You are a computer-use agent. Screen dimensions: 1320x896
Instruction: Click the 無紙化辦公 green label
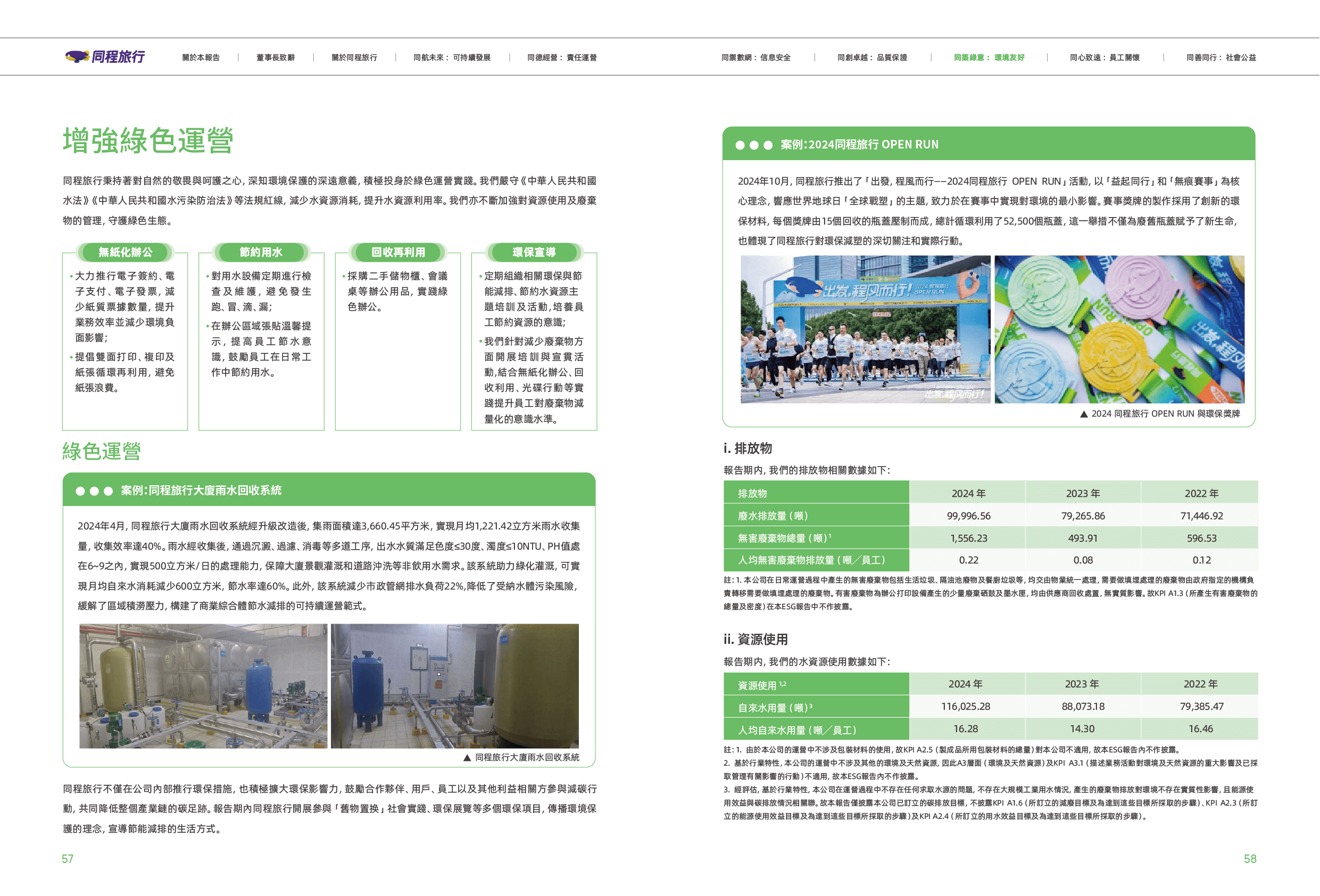(125, 252)
